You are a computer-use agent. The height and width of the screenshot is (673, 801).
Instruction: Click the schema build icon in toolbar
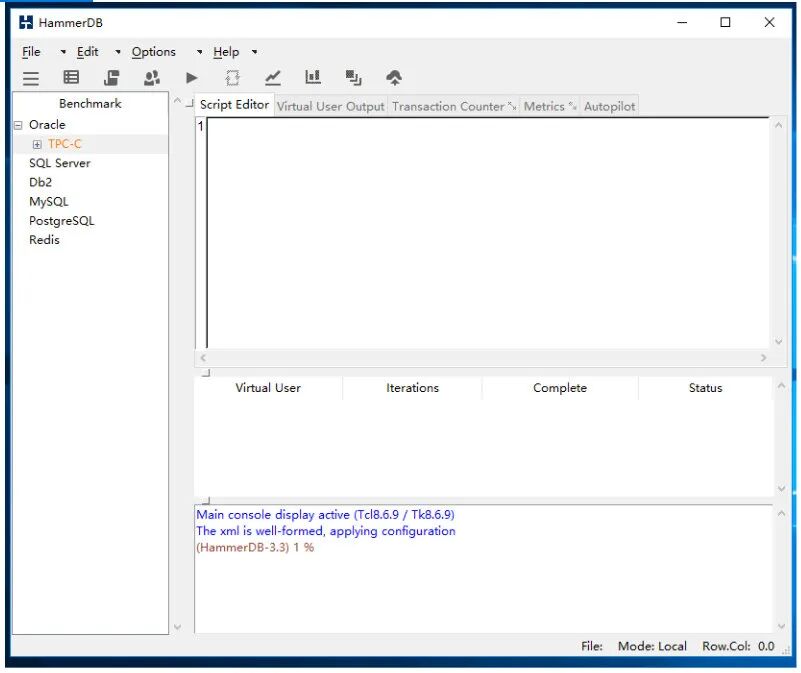pyautogui.click(x=111, y=78)
